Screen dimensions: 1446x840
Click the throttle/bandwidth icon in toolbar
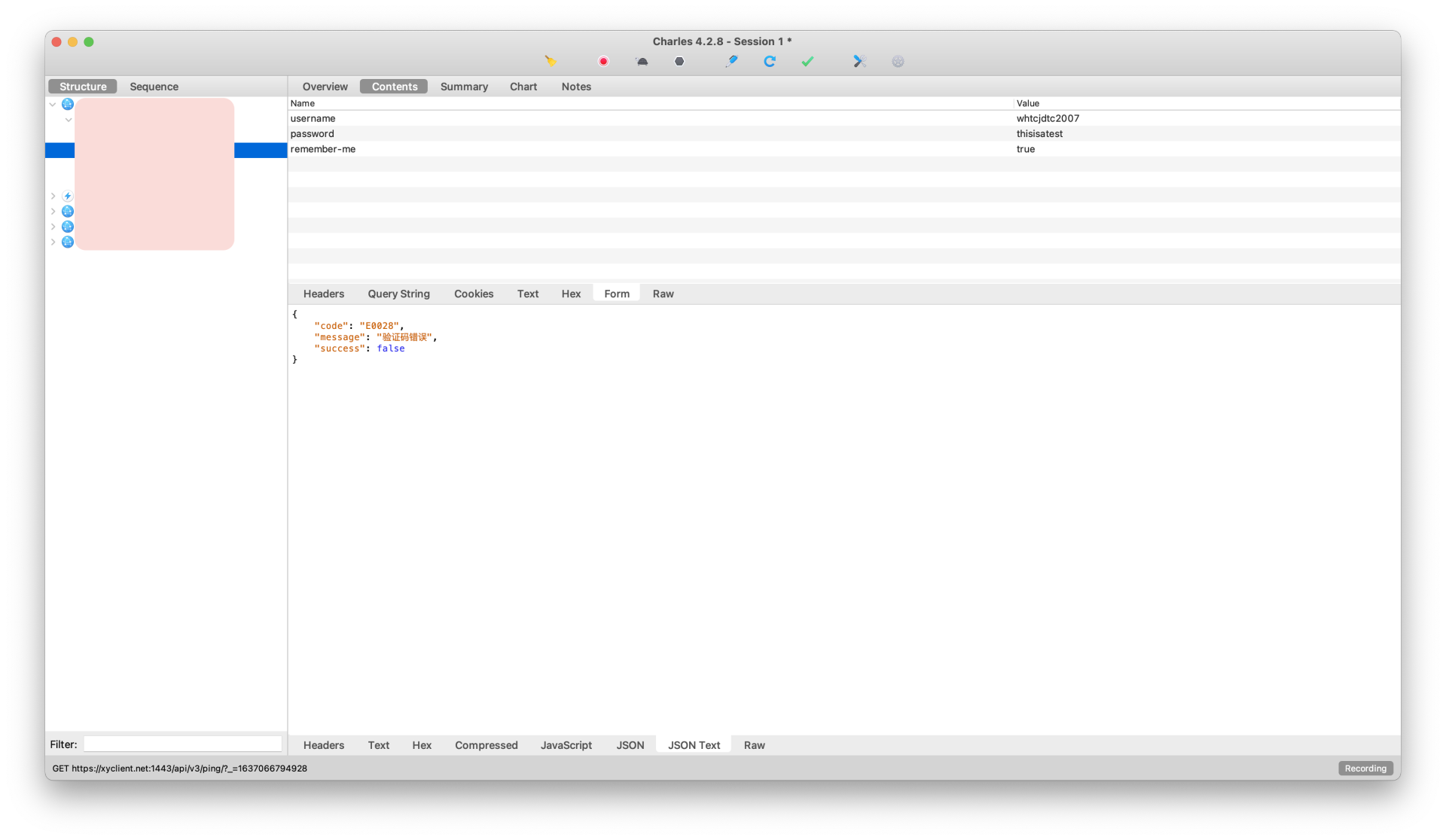click(641, 62)
